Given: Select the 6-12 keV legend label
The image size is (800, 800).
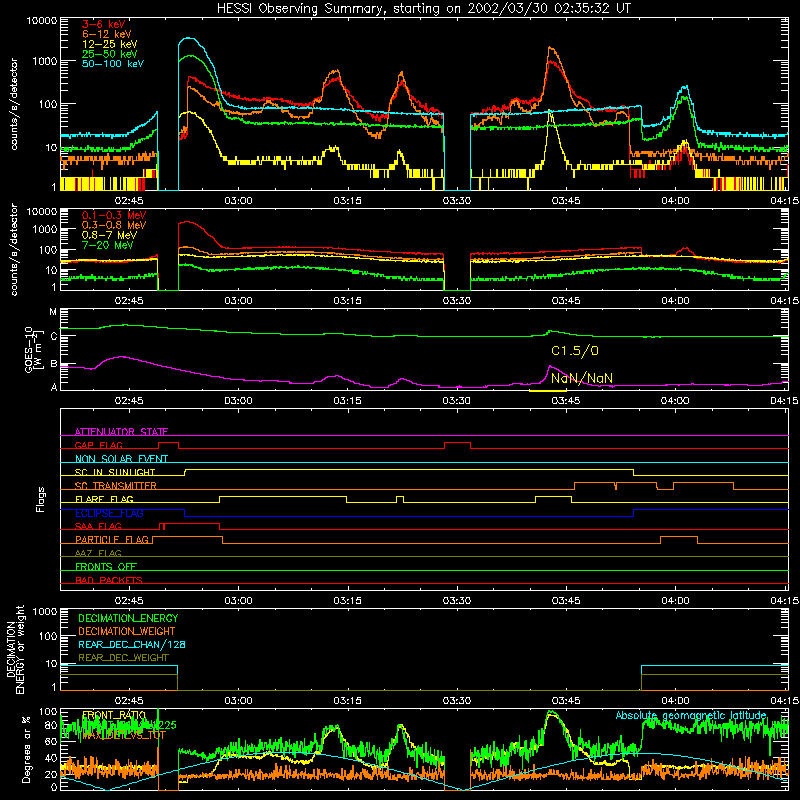Looking at the screenshot, I should tap(107, 34).
